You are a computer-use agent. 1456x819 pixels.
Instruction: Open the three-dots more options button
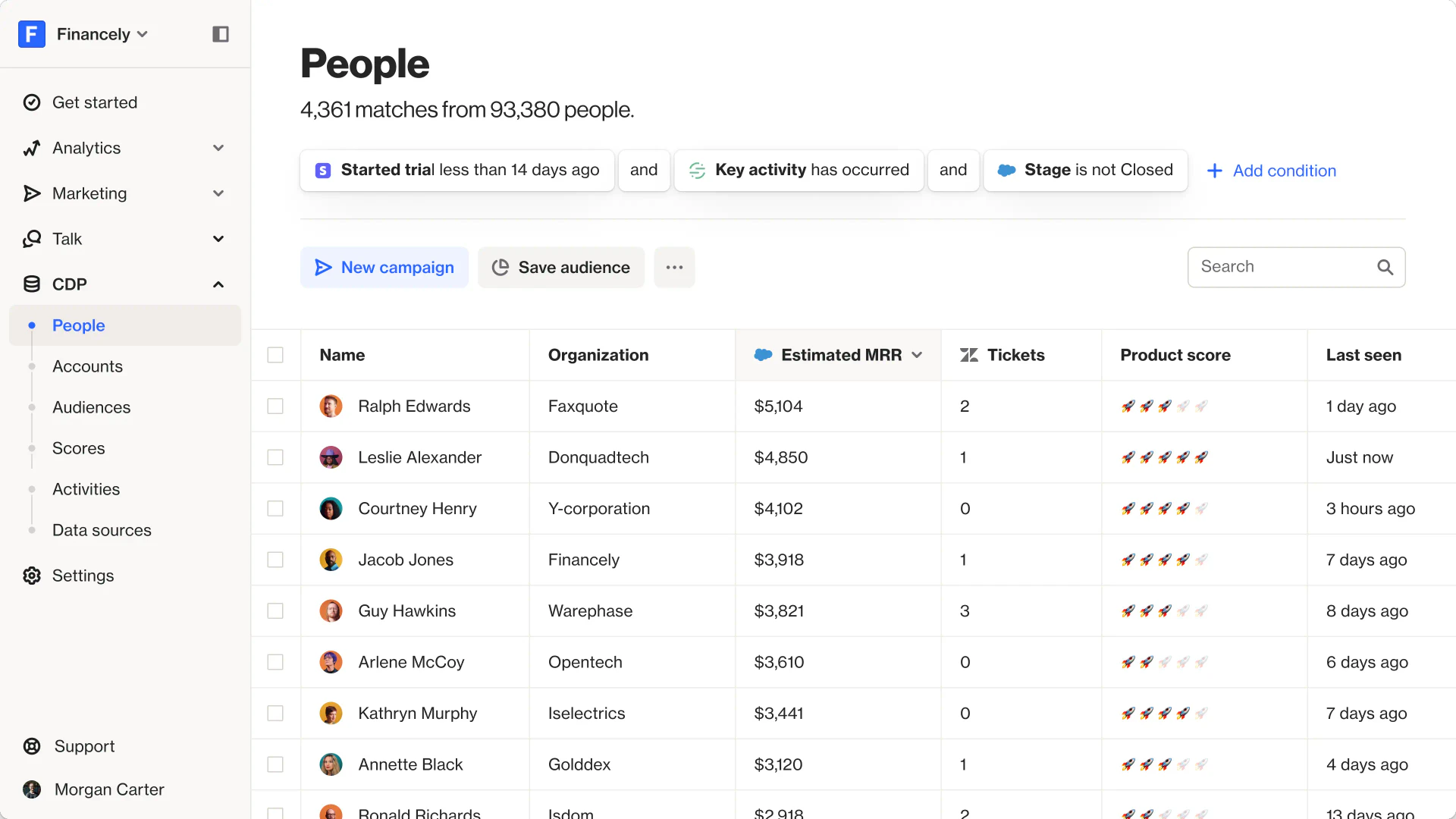coord(674,267)
